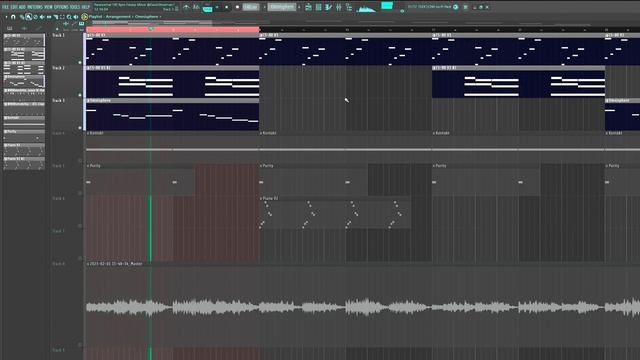Select the Omnisphere pattern thumbnail in picker
The width and height of the screenshot is (640, 360).
[24, 81]
